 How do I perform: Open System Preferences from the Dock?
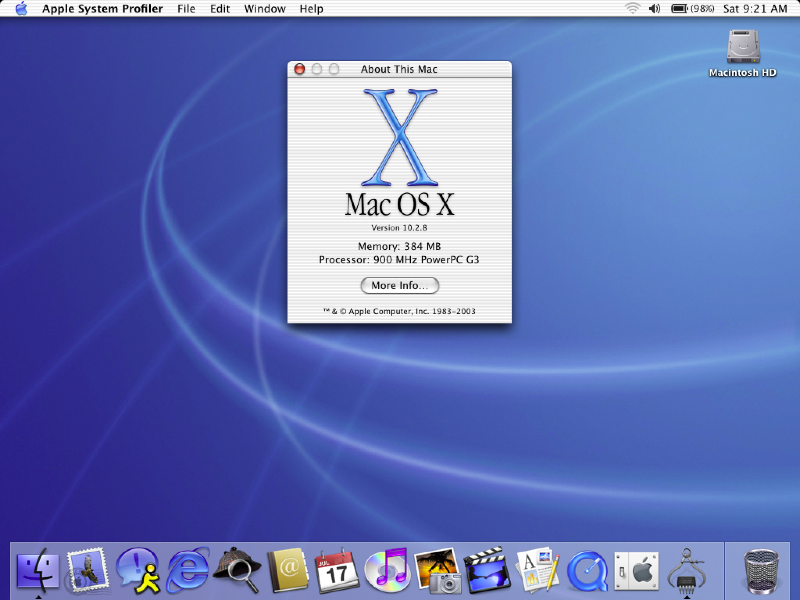click(637, 570)
